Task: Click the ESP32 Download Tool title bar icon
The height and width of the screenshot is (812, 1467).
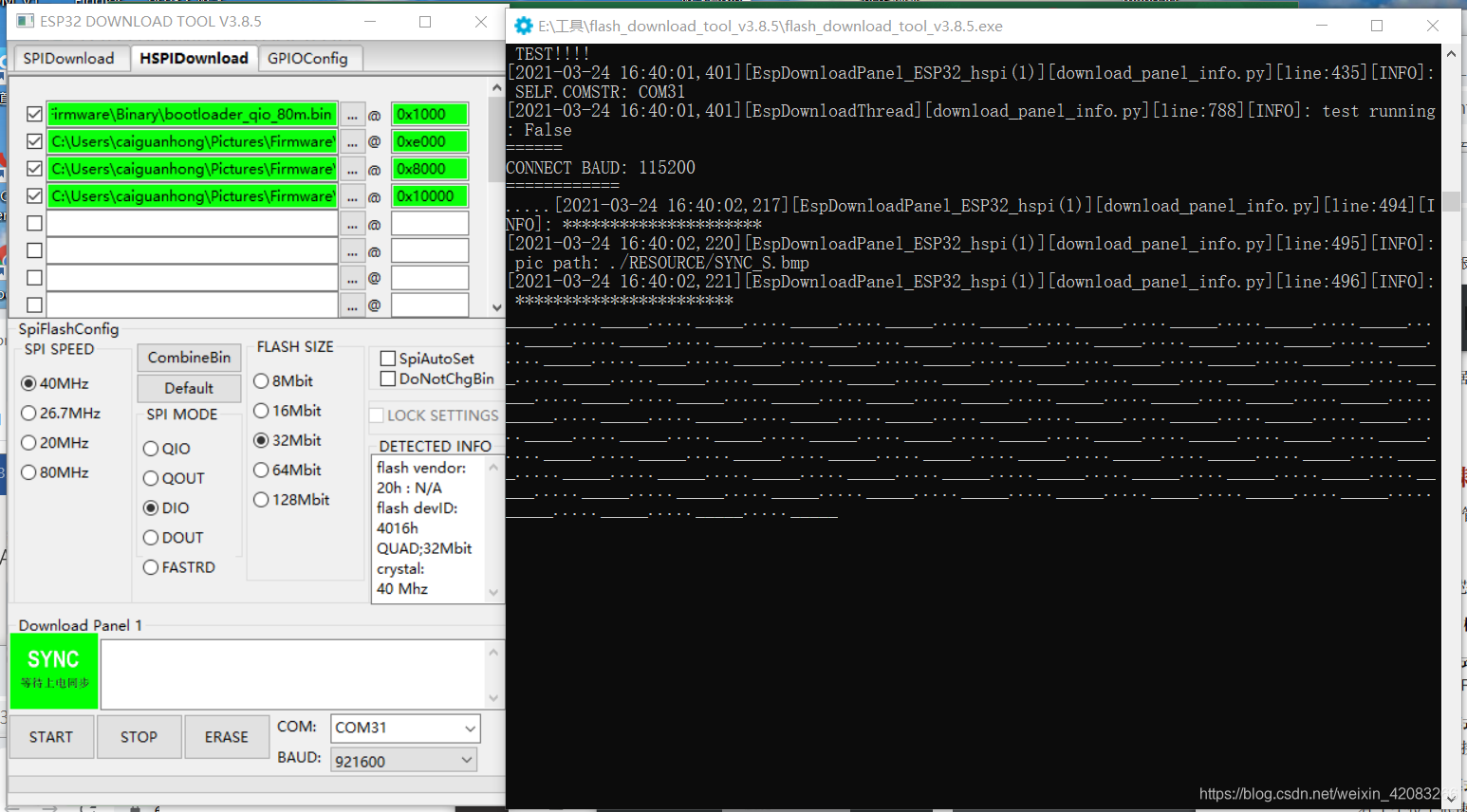Action: 26,21
